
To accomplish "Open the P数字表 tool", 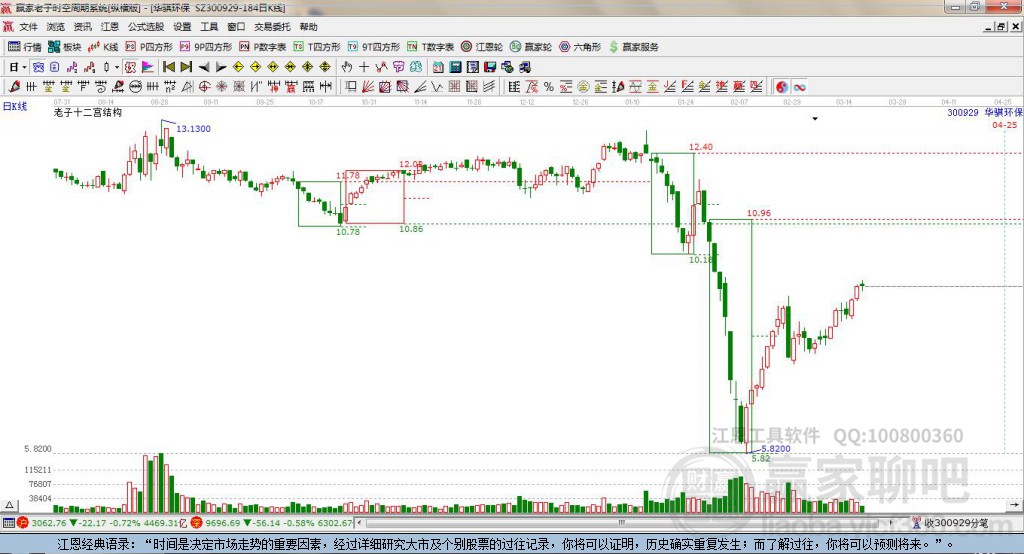I will (263, 47).
